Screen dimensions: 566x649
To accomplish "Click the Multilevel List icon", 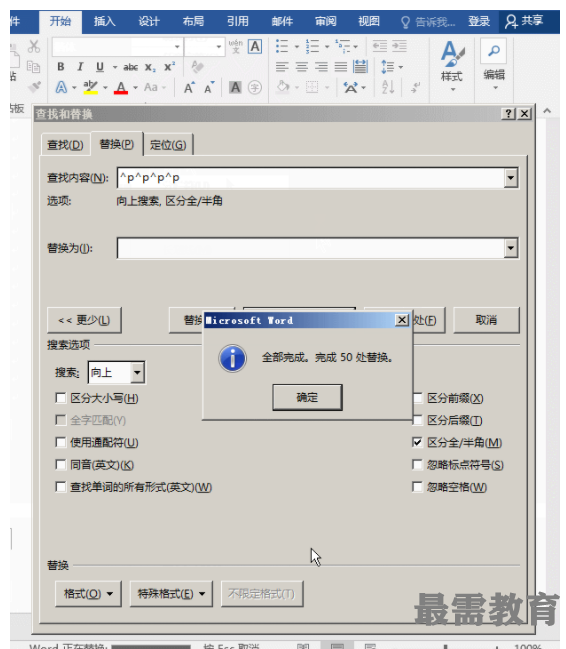I will (342, 46).
